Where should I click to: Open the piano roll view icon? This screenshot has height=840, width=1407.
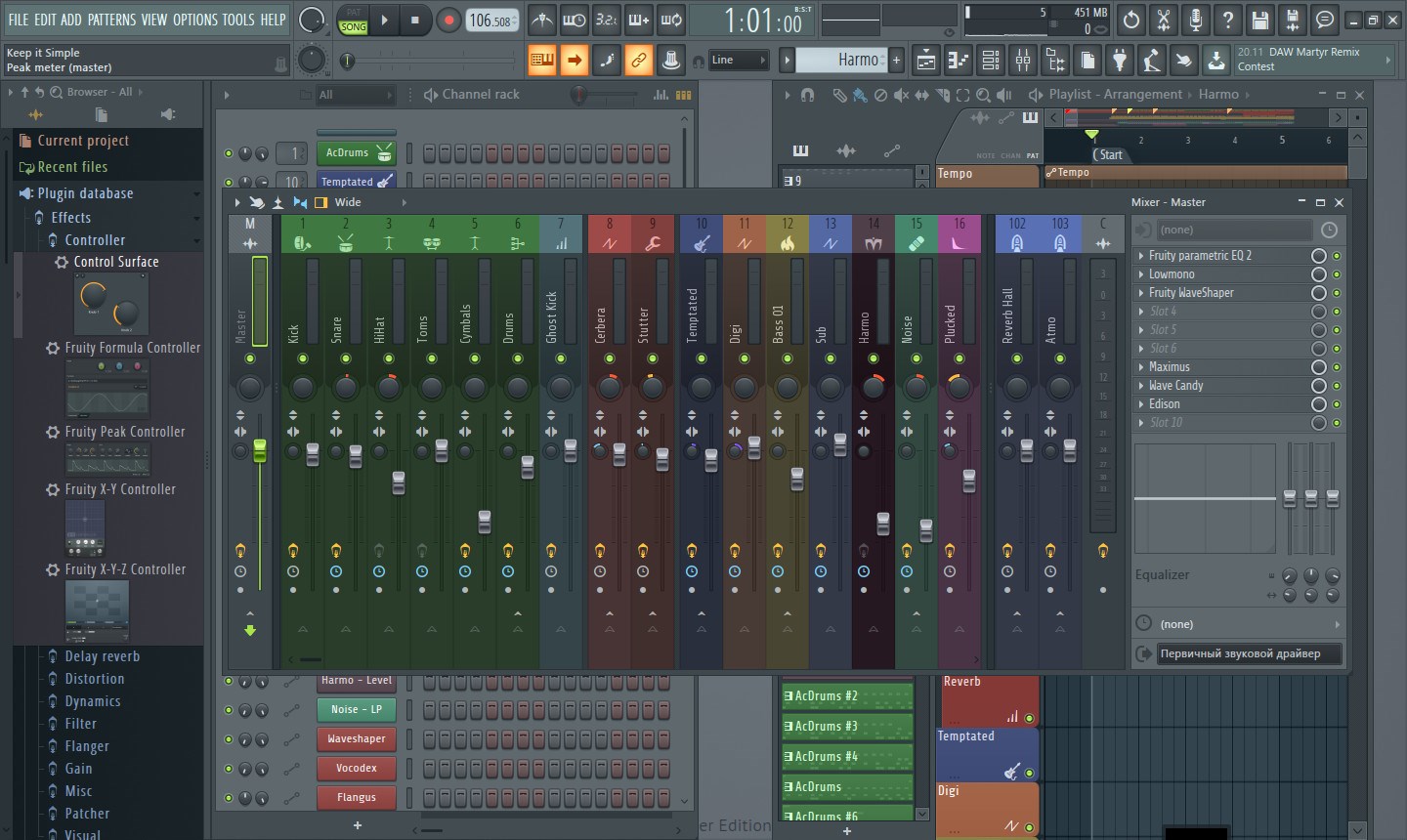pos(959,61)
